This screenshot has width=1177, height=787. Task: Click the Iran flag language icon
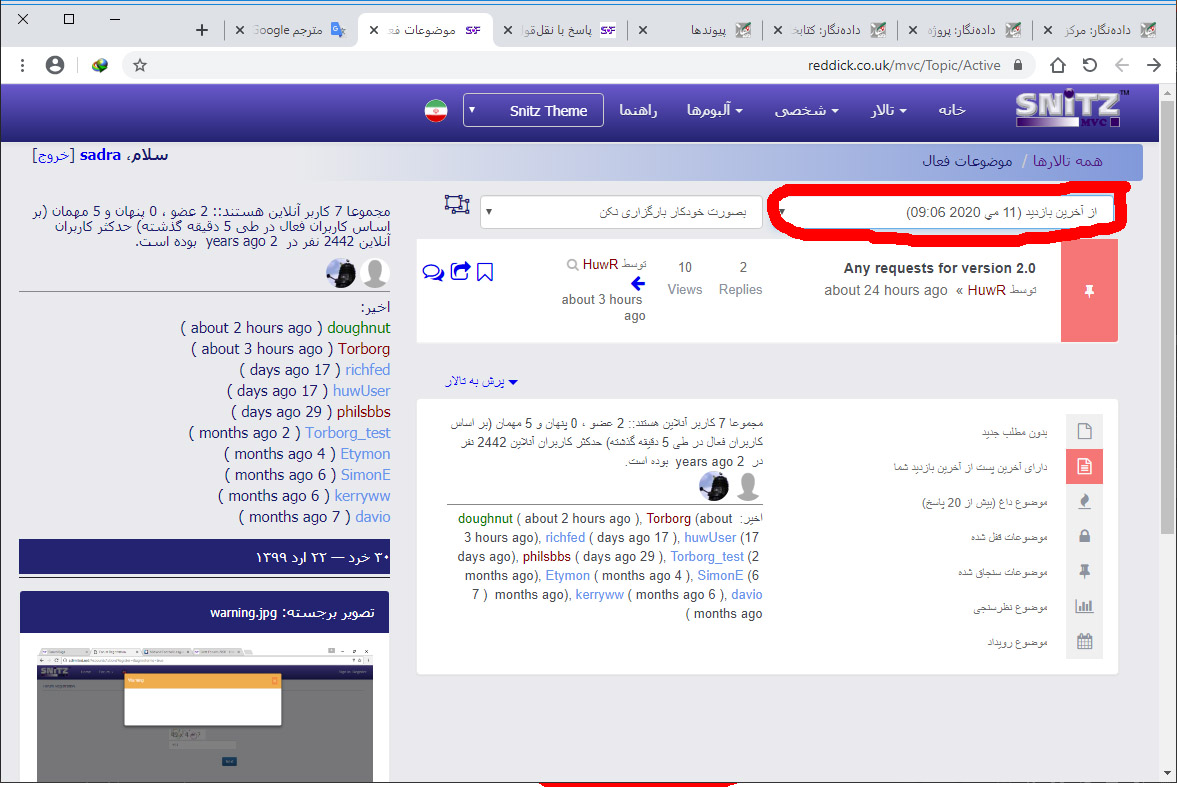(x=435, y=110)
